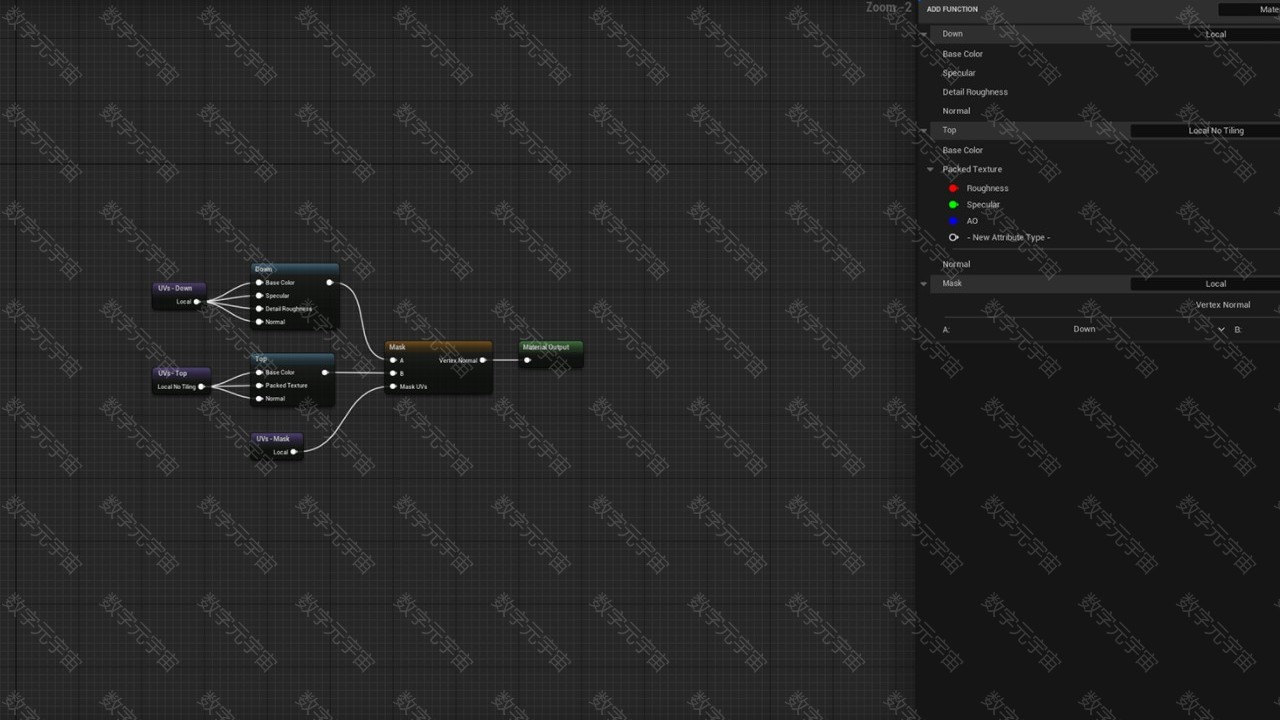
Task: Click the Packed Texture input pin on Top node
Action: [x=259, y=385]
